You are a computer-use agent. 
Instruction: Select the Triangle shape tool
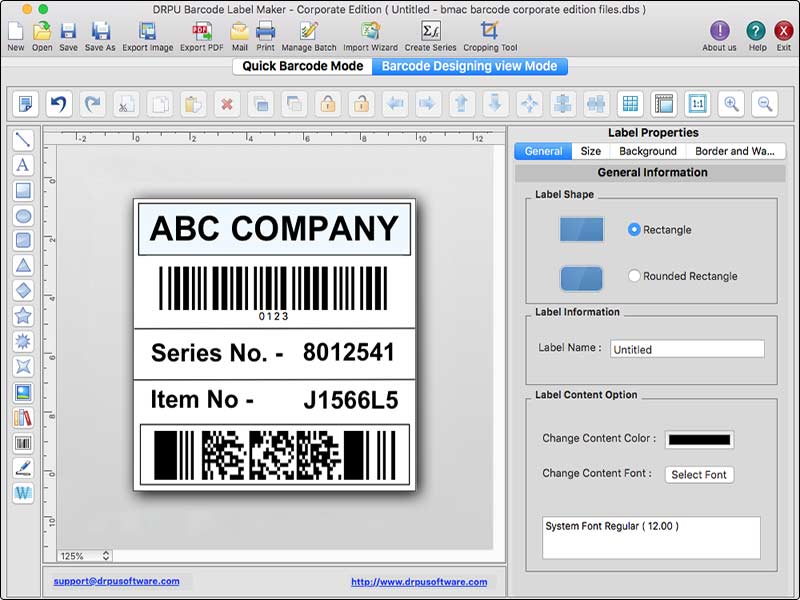tap(23, 265)
